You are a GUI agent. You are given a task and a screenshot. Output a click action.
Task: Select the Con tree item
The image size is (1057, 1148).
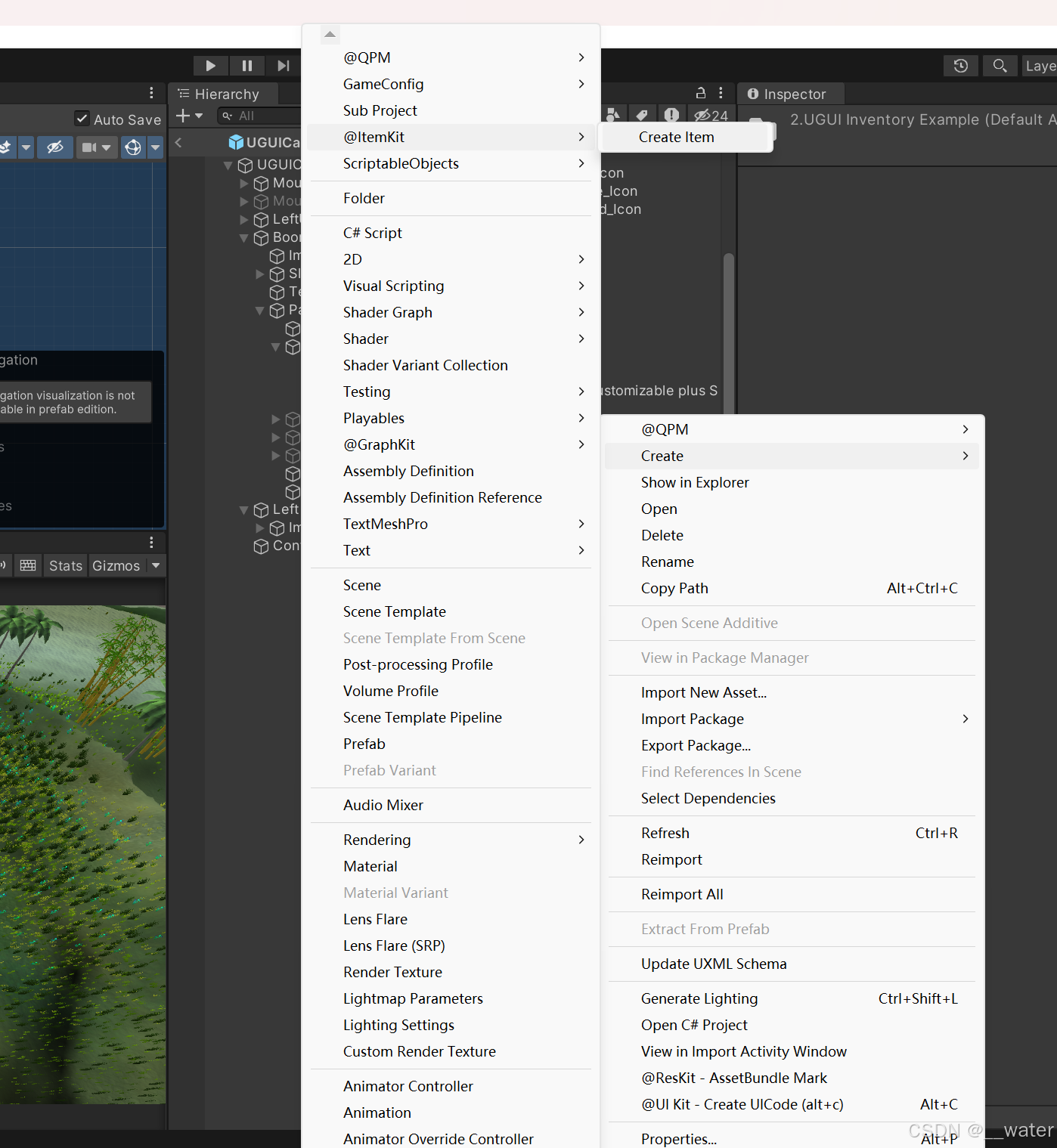coord(277,546)
